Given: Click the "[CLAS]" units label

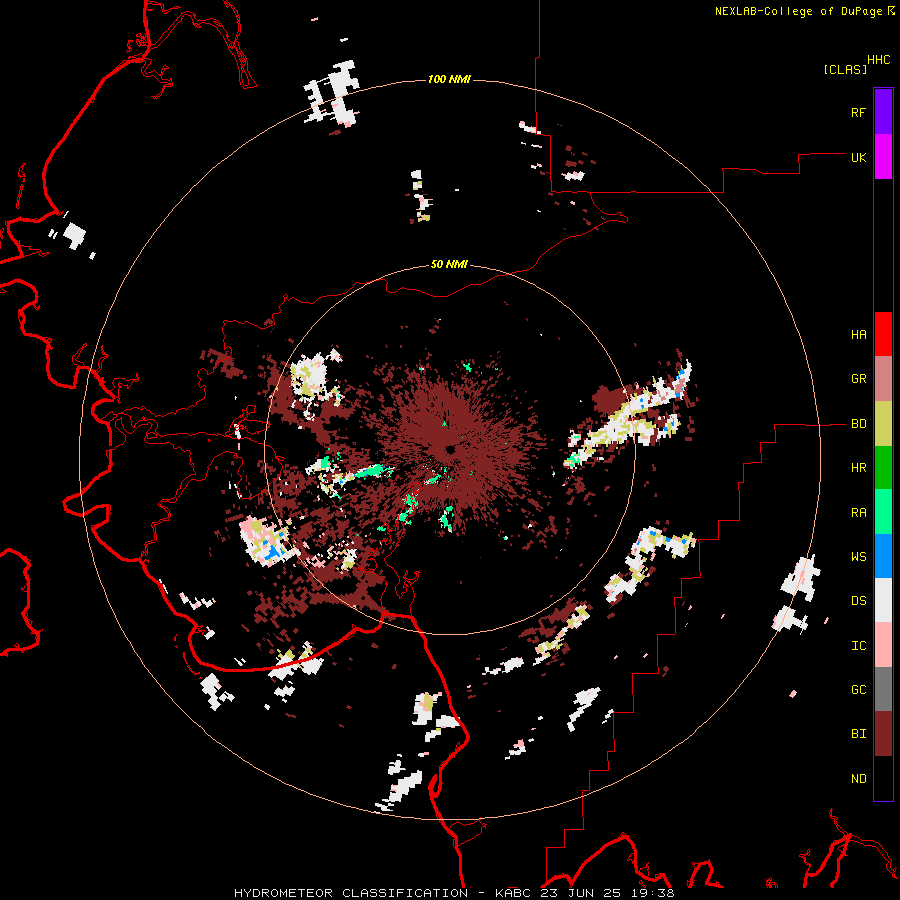Looking at the screenshot, I should (845, 69).
